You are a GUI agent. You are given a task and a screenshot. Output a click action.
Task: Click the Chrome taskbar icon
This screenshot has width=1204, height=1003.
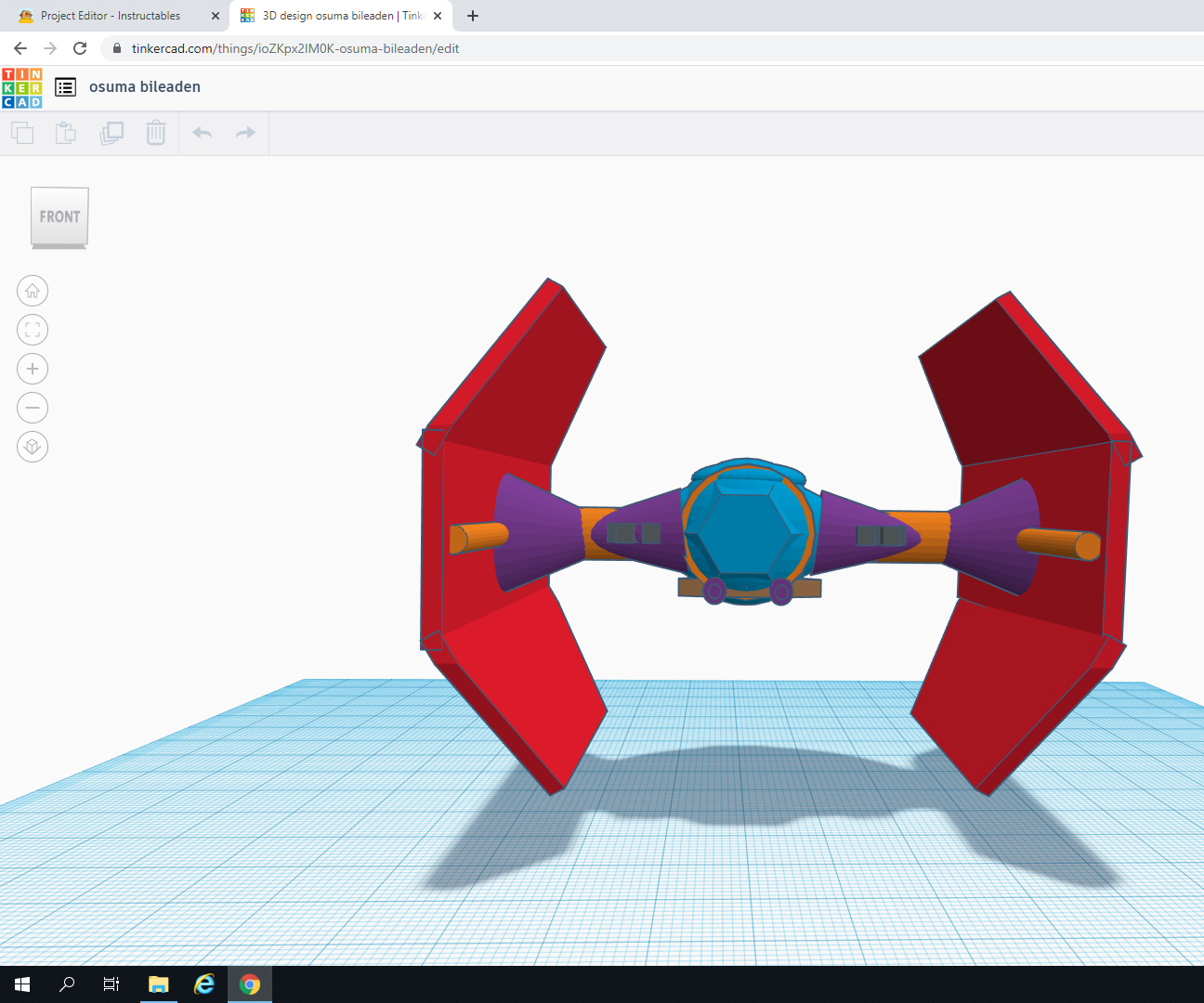tap(250, 984)
